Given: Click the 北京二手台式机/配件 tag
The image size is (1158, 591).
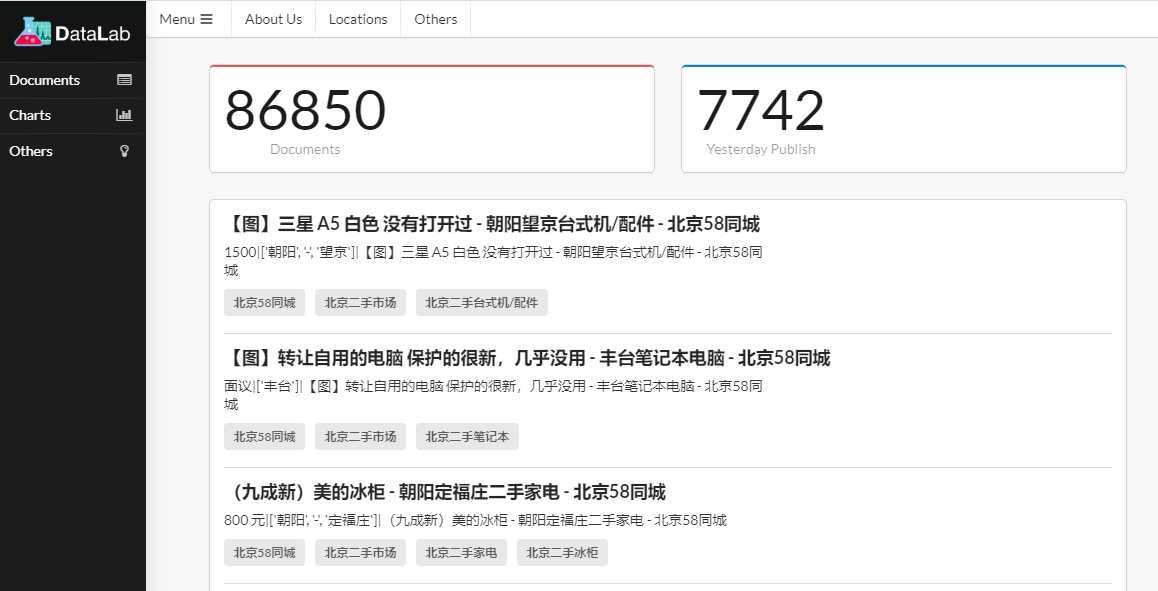Looking at the screenshot, I should (x=482, y=302).
